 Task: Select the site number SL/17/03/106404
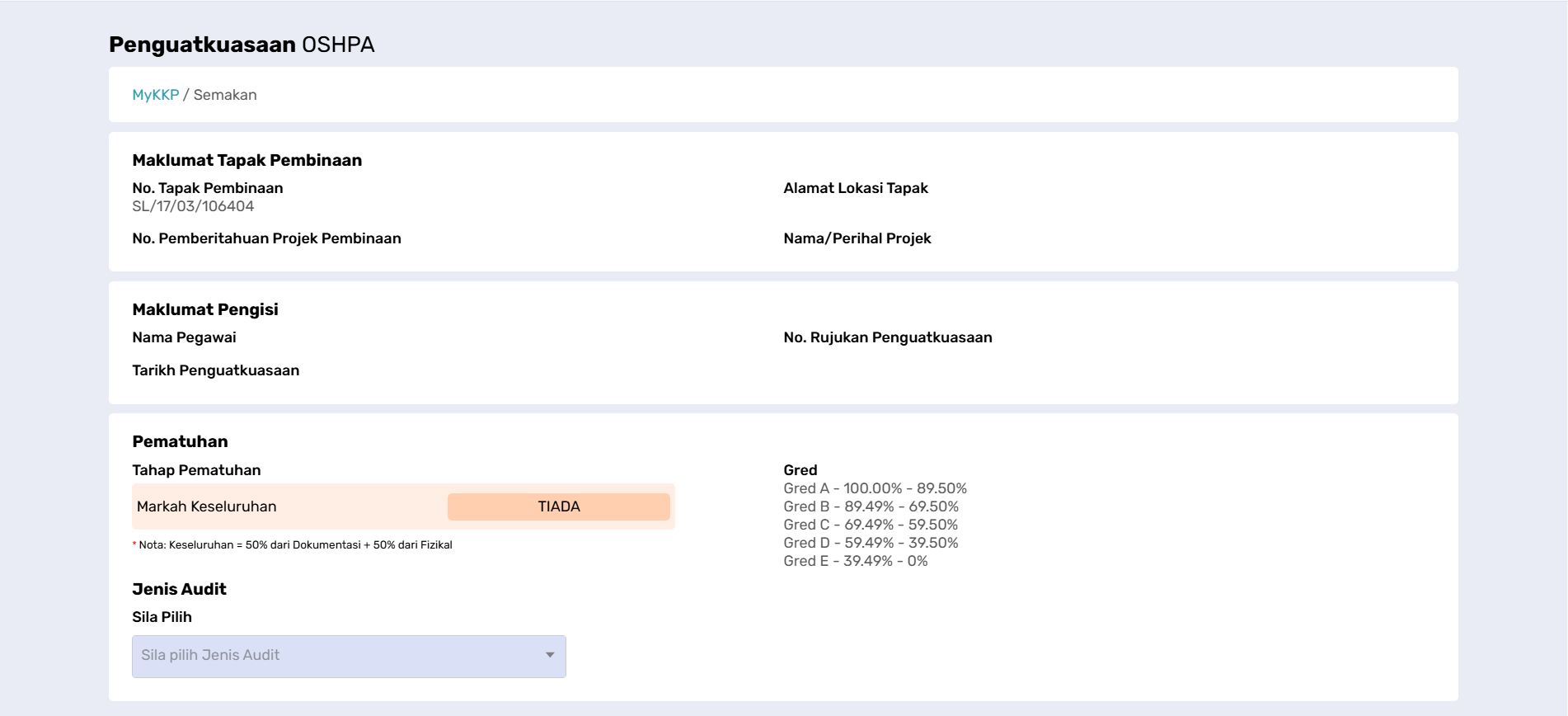click(x=193, y=206)
